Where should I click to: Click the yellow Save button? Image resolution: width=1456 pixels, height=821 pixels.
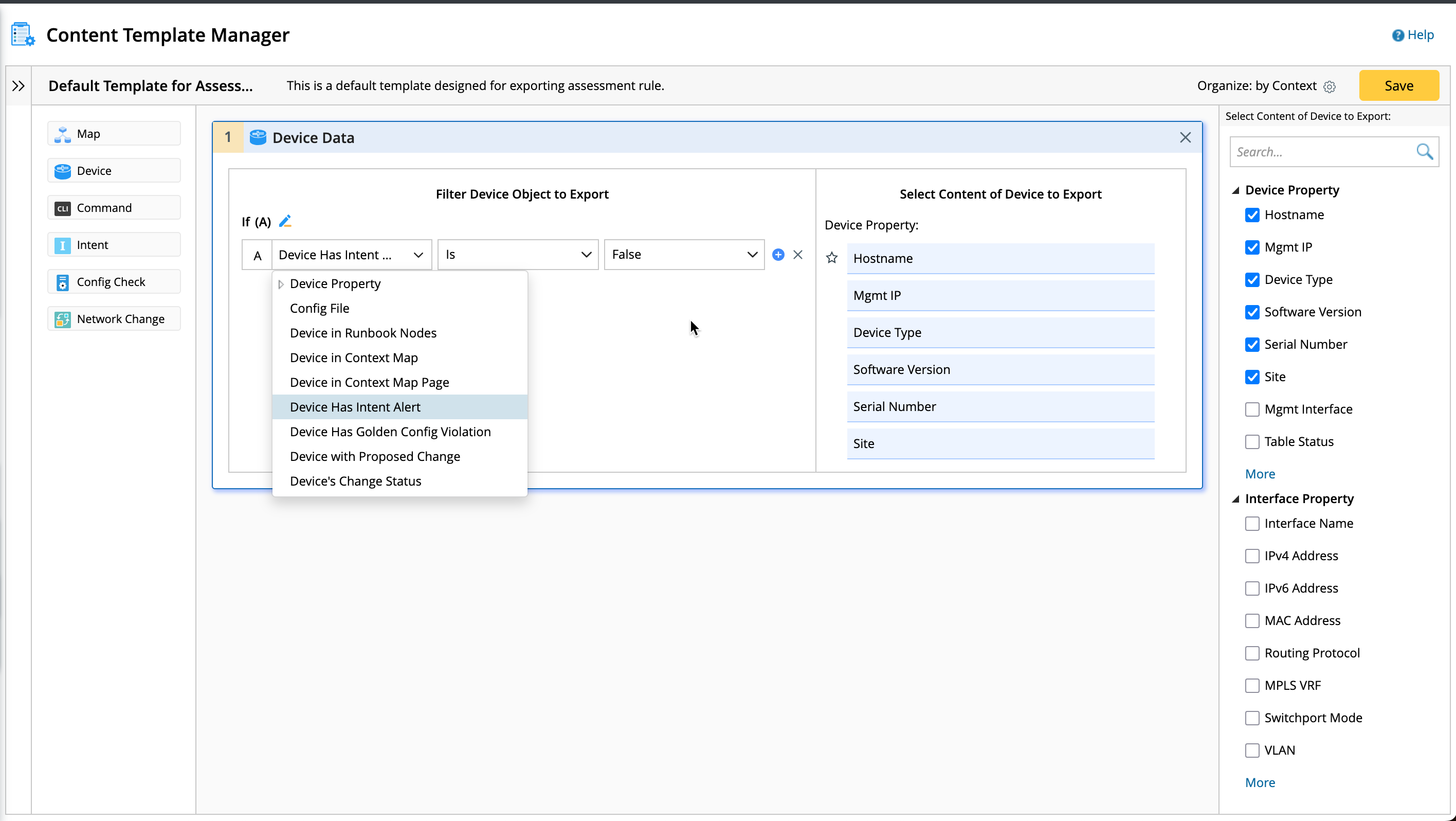click(1398, 85)
